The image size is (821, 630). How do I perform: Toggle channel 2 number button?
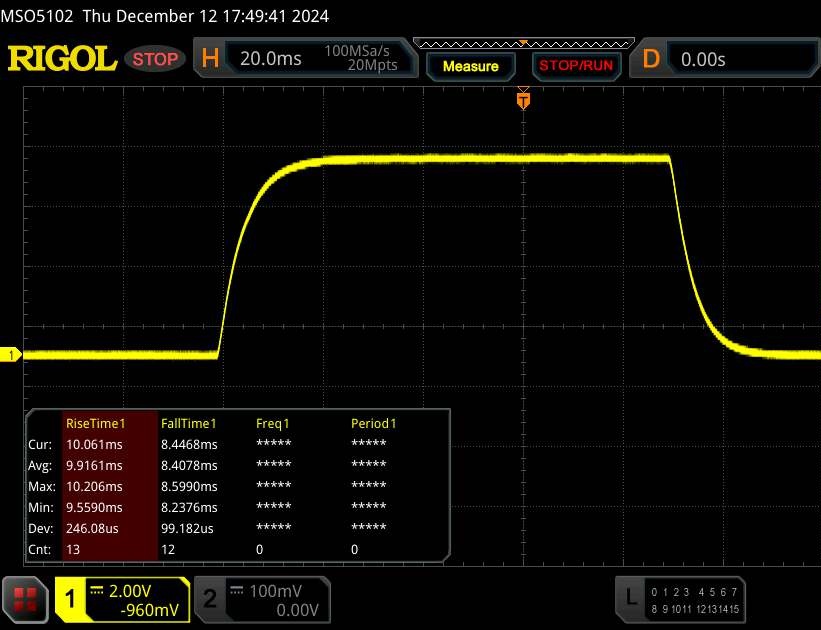(x=209, y=599)
